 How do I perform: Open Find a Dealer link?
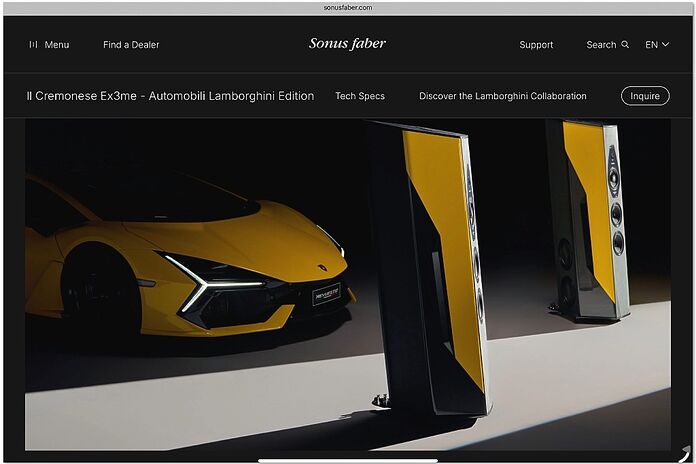click(x=131, y=44)
